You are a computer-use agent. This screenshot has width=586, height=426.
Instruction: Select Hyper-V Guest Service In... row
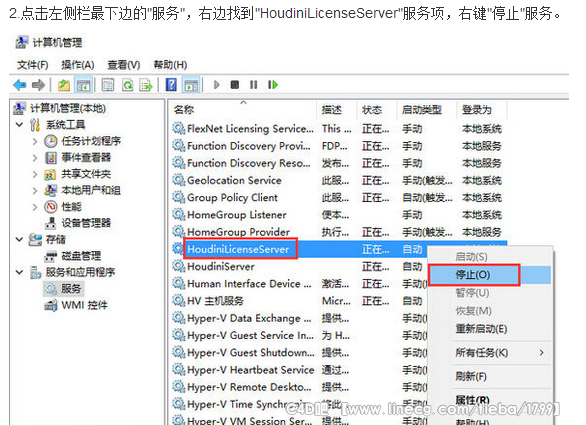(299, 335)
